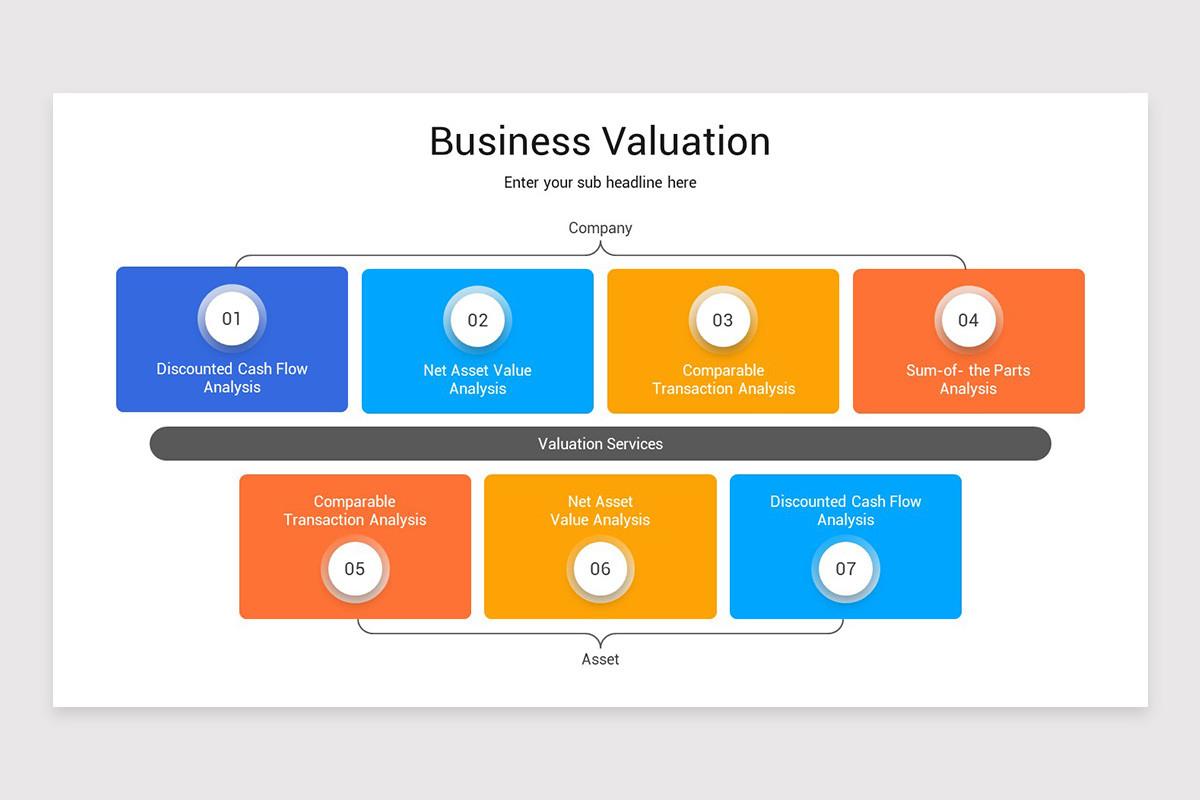Select the 02 circle on blue card
Image resolution: width=1200 pixels, height=800 pixels.
477,320
